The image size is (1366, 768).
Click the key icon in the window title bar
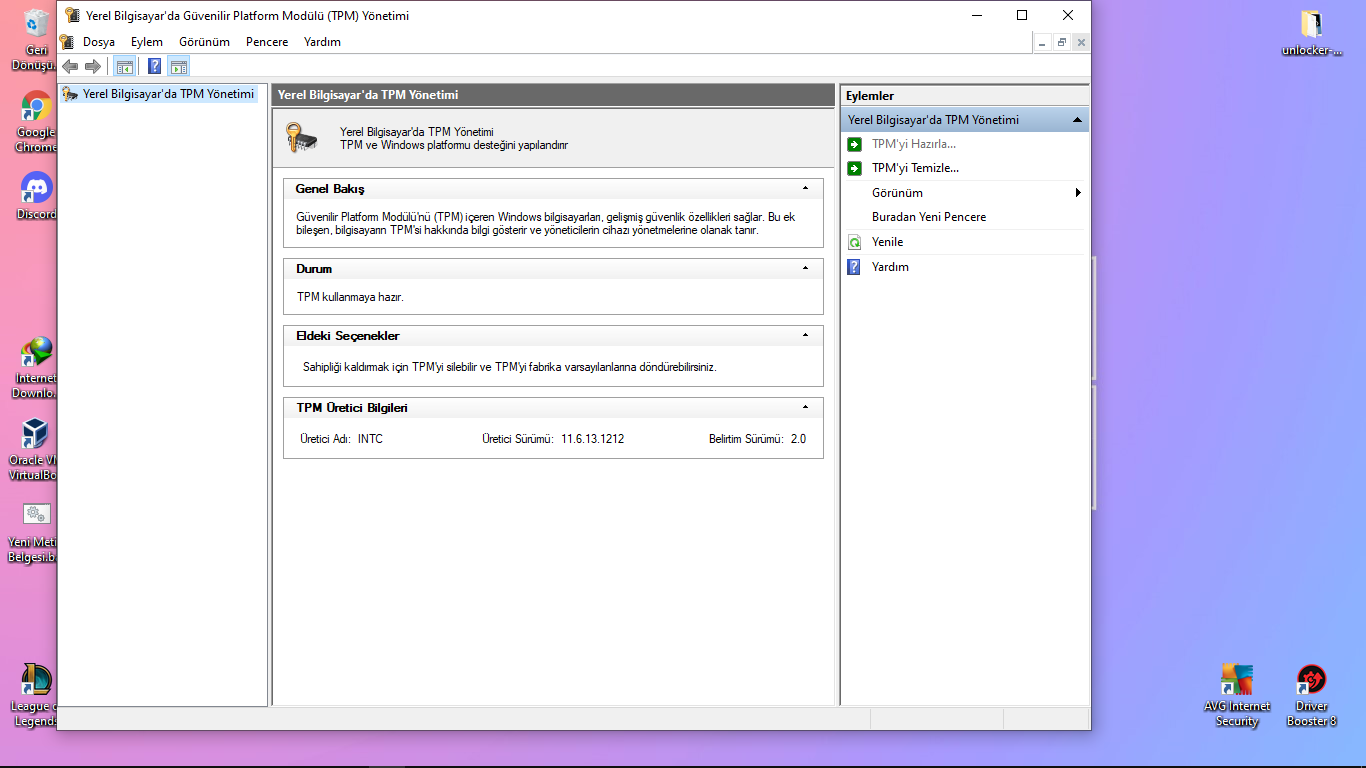click(72, 15)
